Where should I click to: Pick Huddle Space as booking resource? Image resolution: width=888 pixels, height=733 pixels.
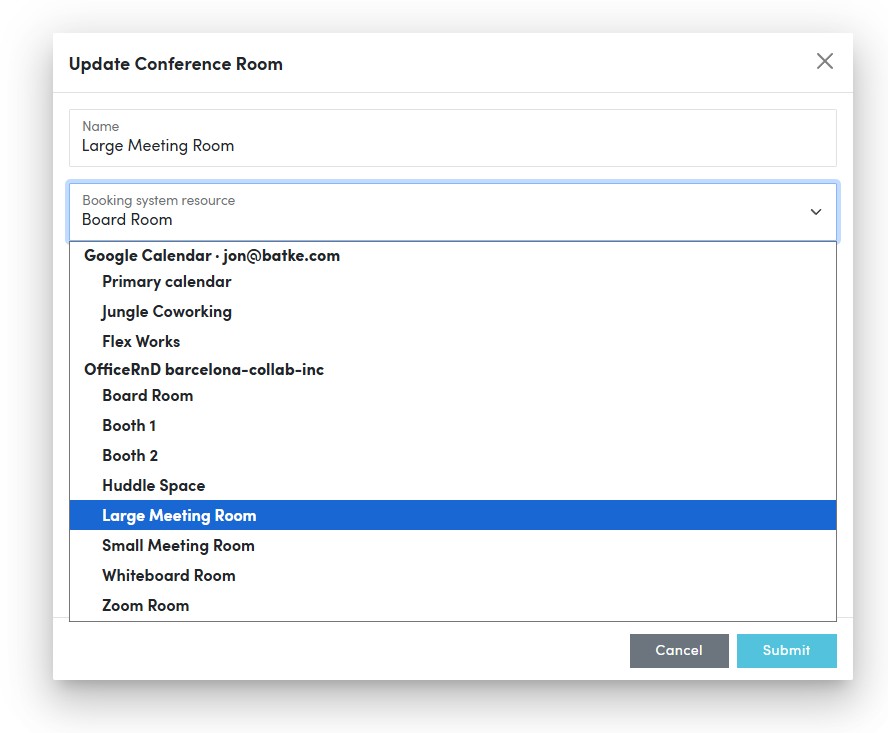point(153,485)
